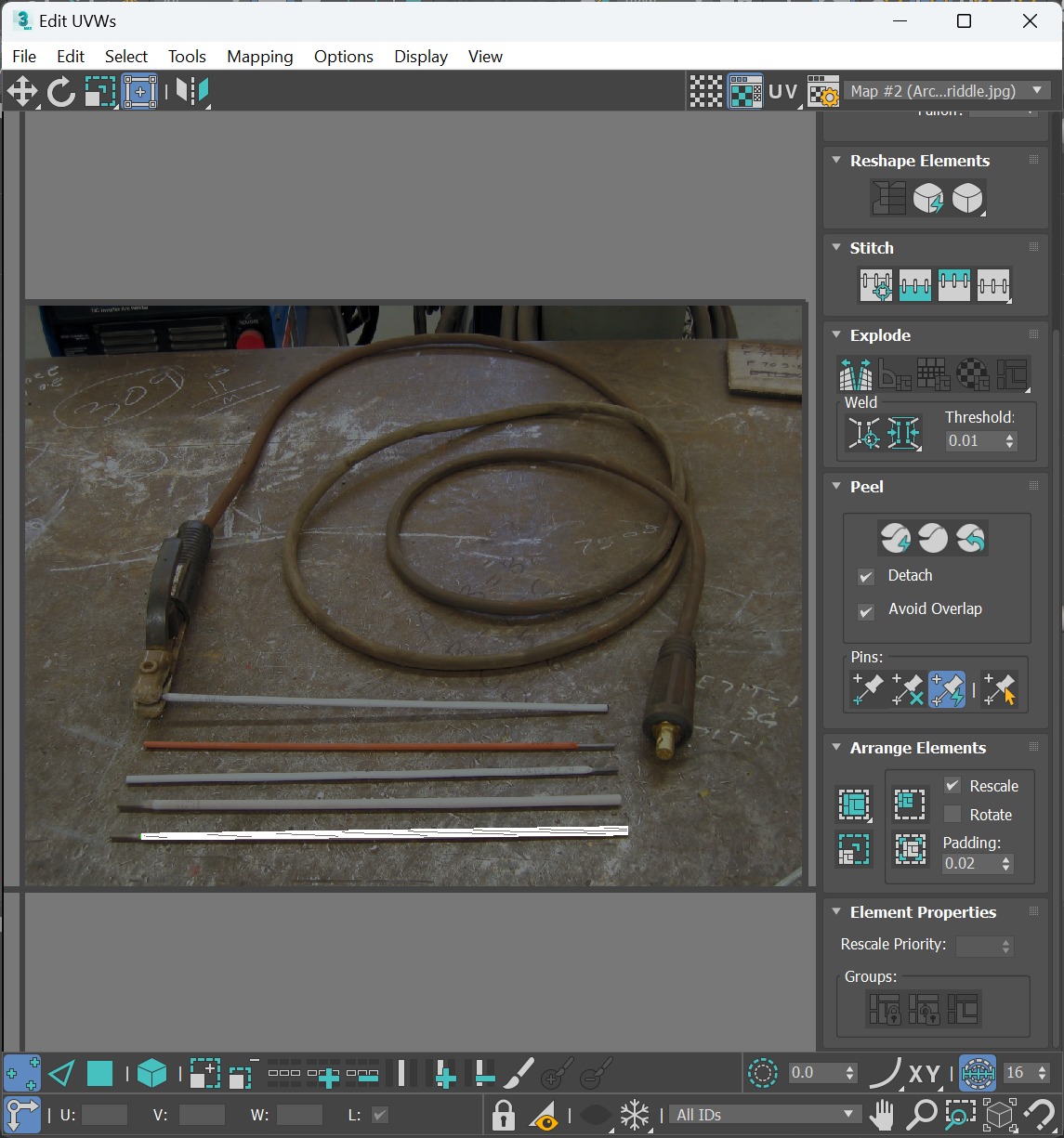Click the UV coordinates display button
The width and height of the screenshot is (1064, 1138).
pyautogui.click(x=783, y=91)
